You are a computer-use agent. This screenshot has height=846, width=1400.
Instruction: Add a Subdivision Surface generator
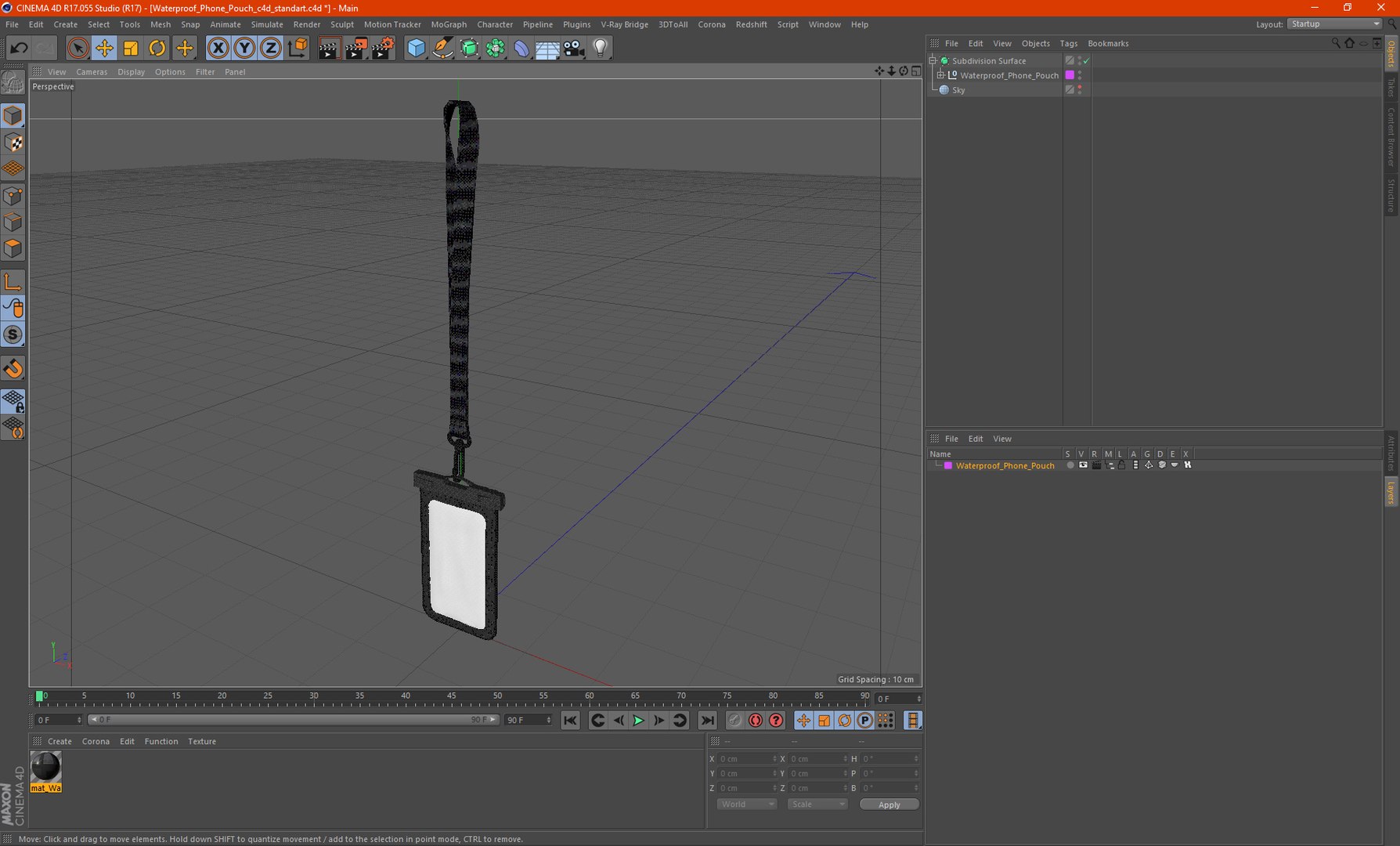(469, 48)
